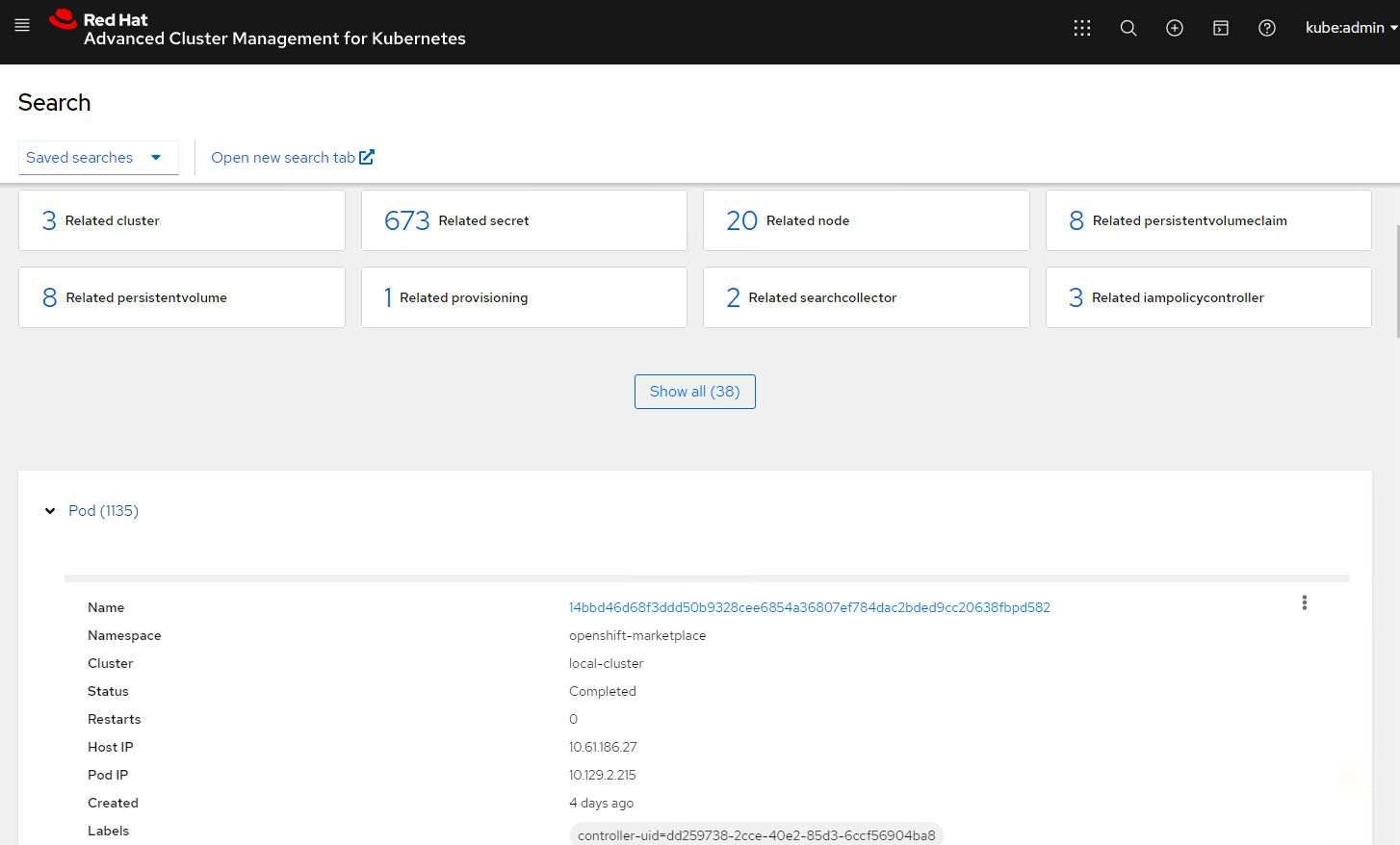The image size is (1400, 845).
Task: Open the hamburger navigation menu
Action: pos(22,26)
